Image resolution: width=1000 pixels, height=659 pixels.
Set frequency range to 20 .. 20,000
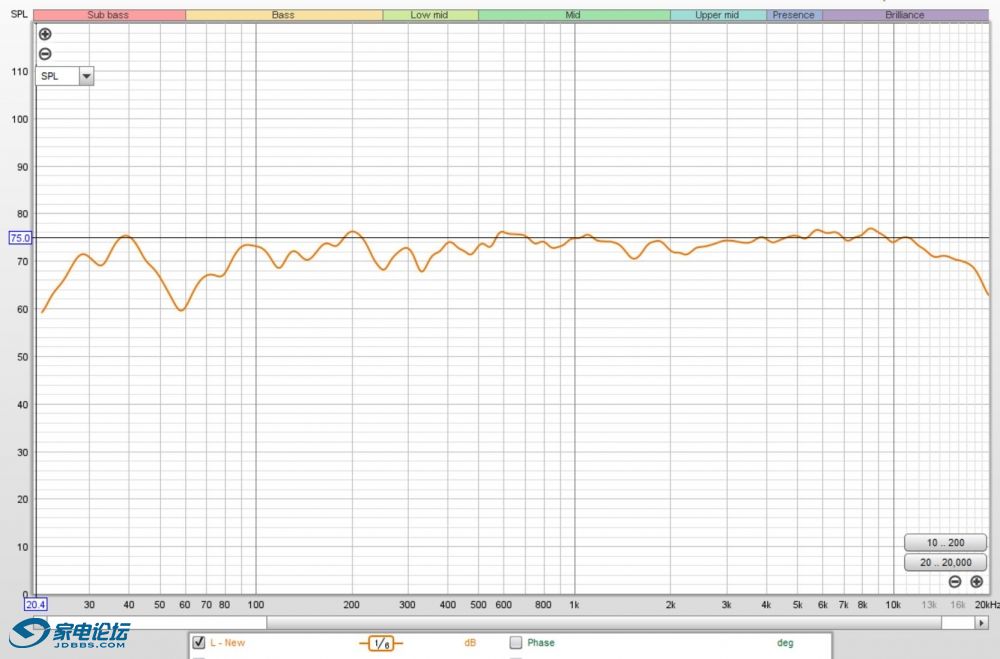click(x=945, y=563)
